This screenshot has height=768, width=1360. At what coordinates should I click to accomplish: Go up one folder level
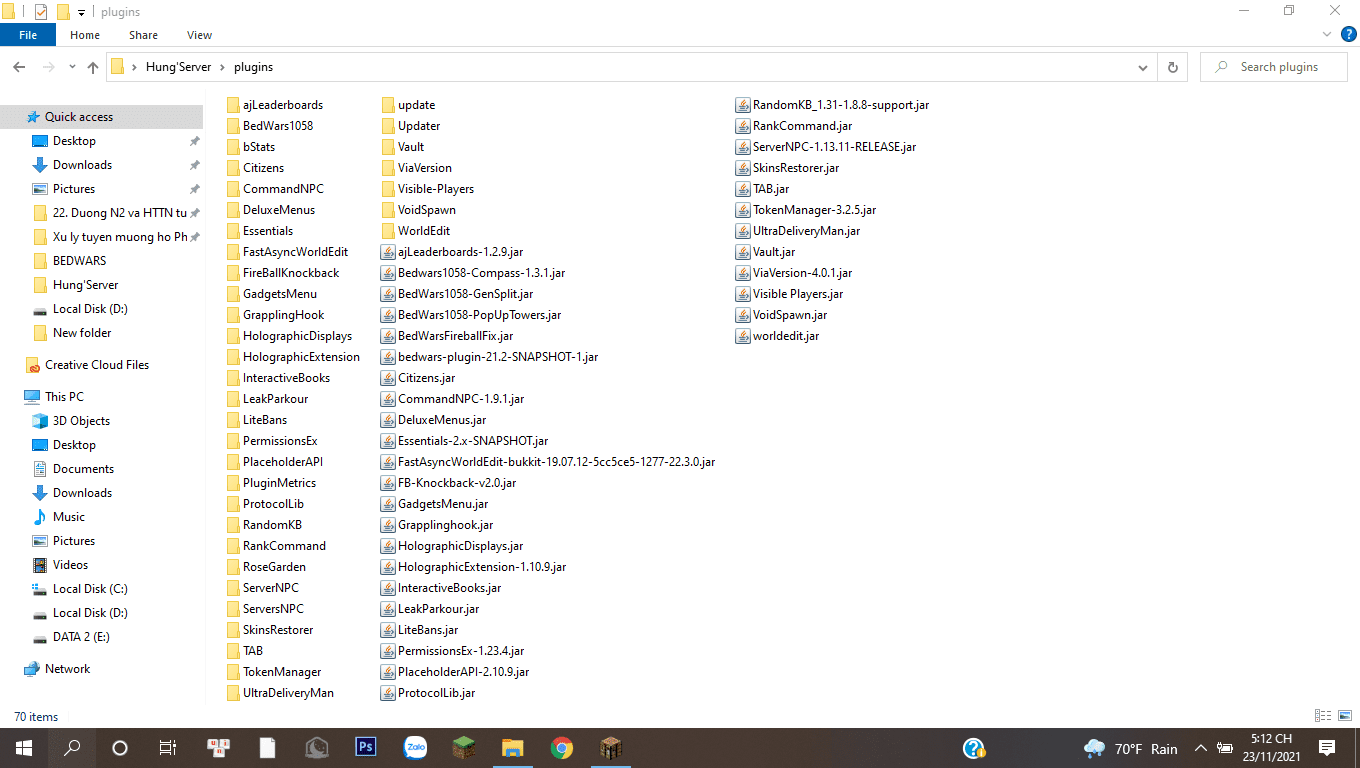coord(93,67)
